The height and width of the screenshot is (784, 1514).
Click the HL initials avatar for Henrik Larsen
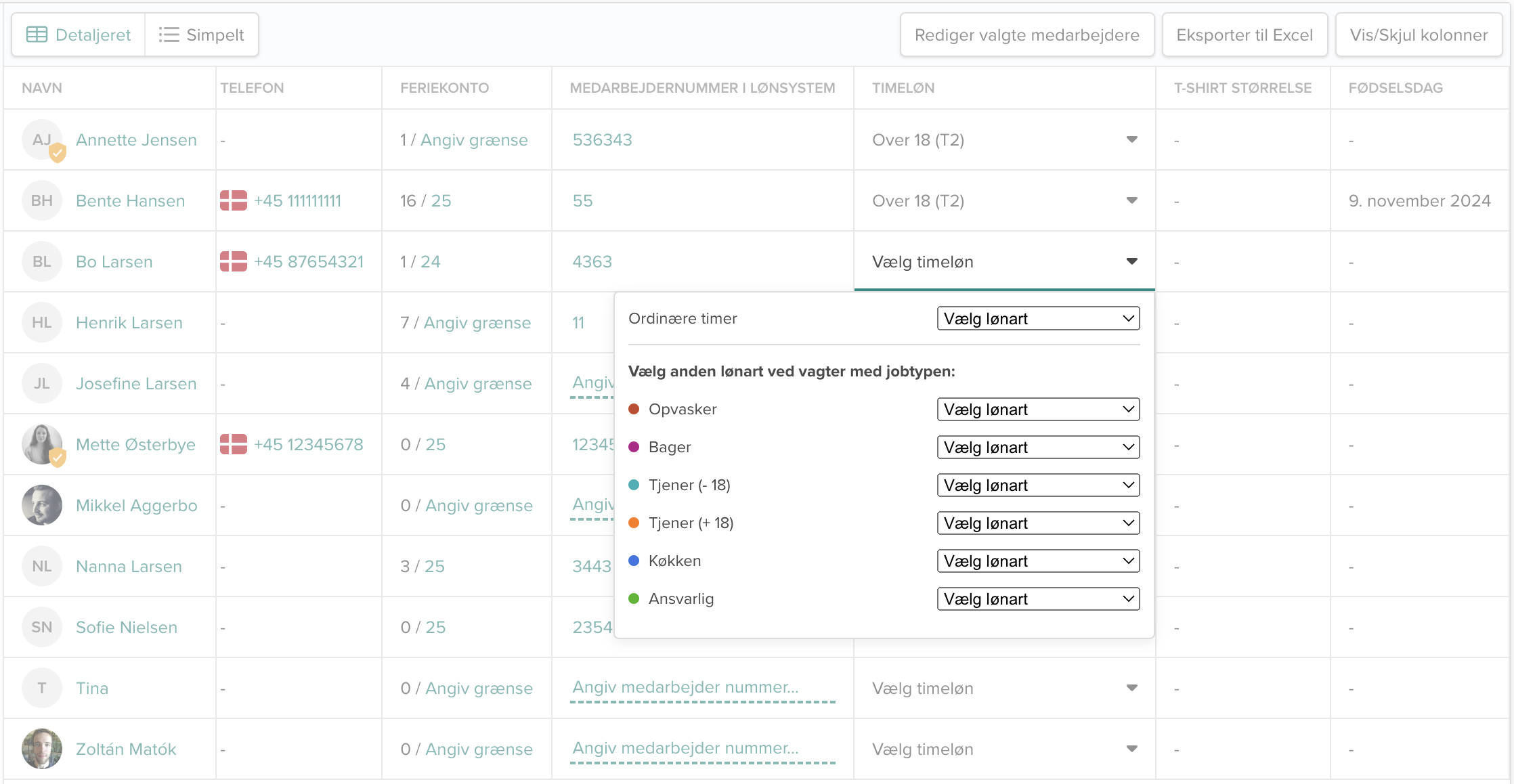pyautogui.click(x=42, y=322)
